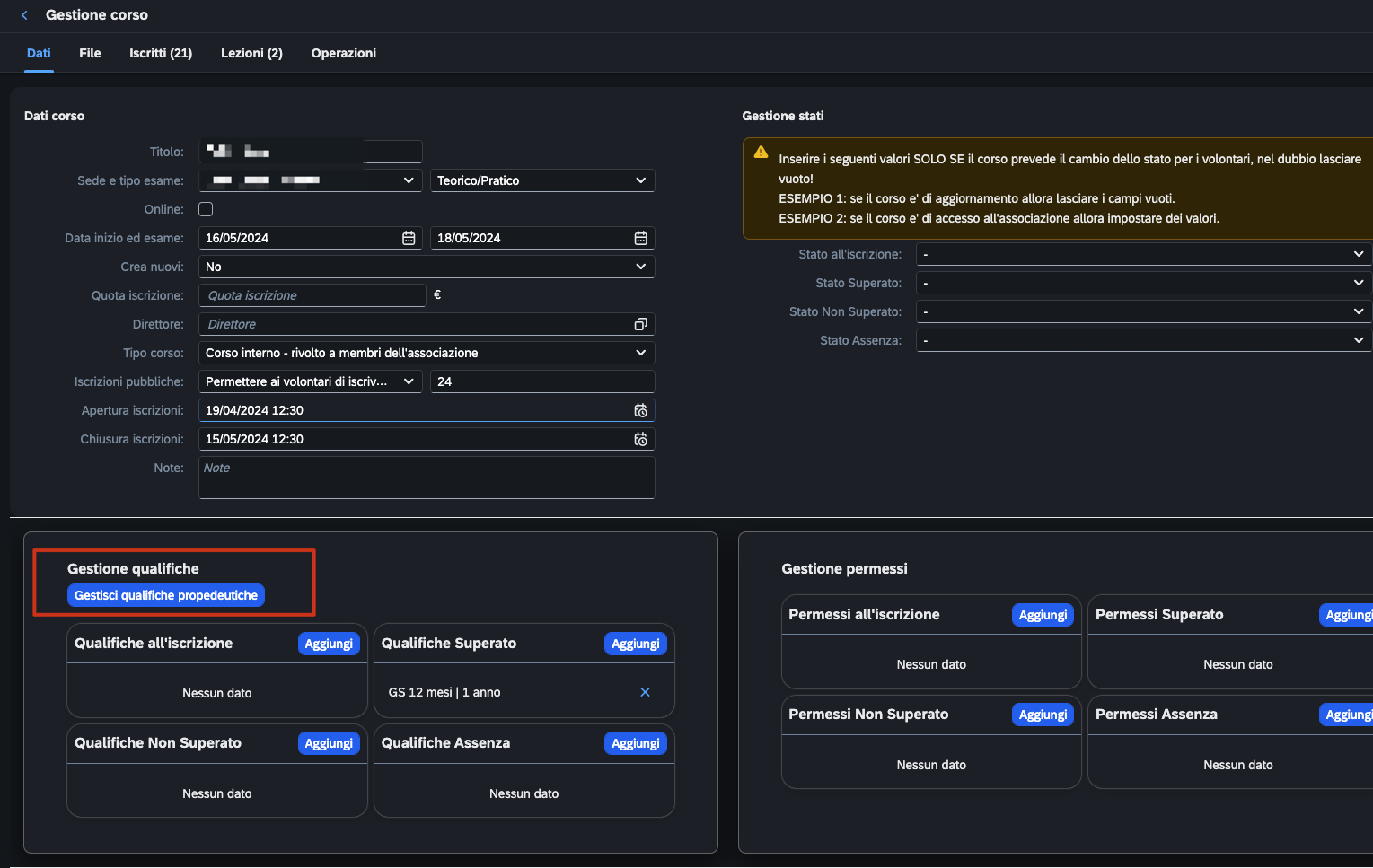Toggle the Online checkbox
1373x868 pixels.
tap(206, 209)
